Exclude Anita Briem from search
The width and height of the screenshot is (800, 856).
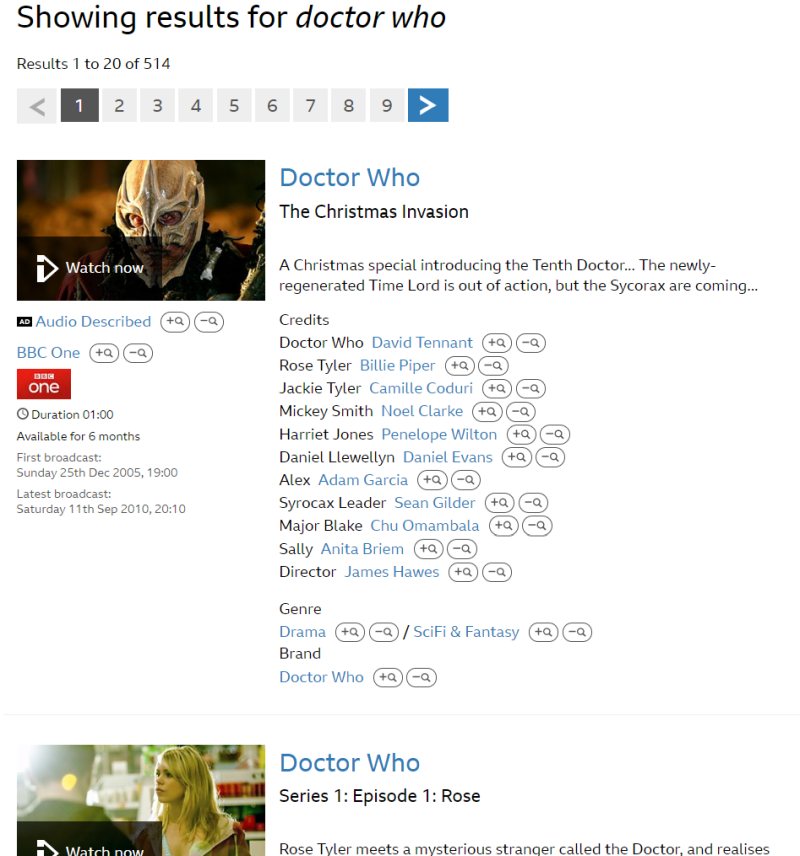(462, 549)
